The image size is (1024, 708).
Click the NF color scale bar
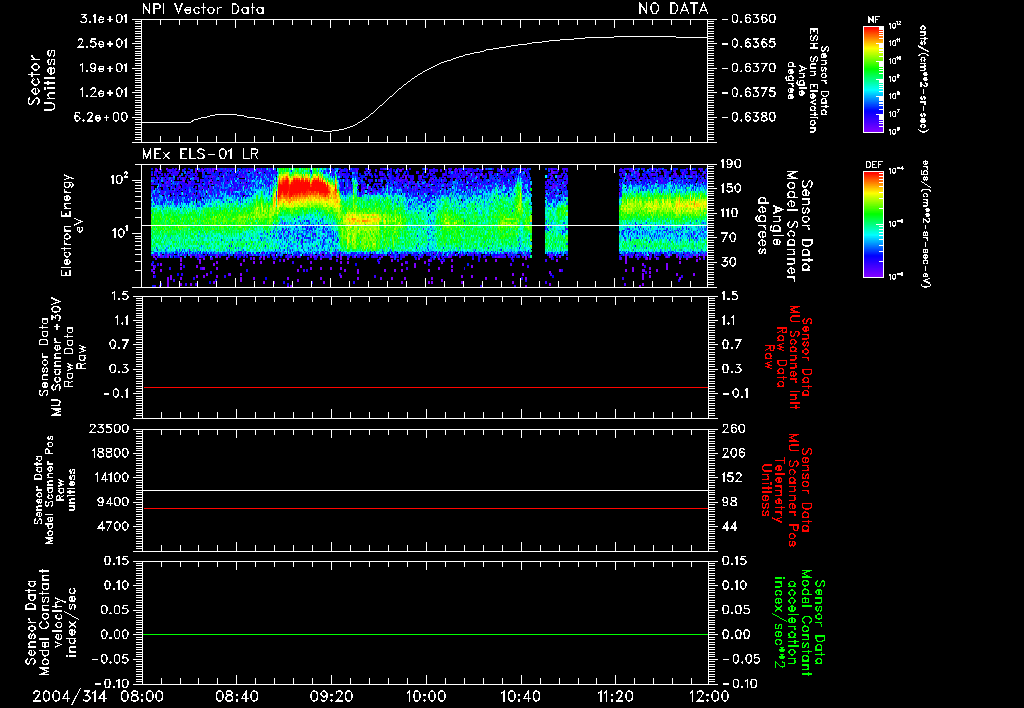[873, 78]
